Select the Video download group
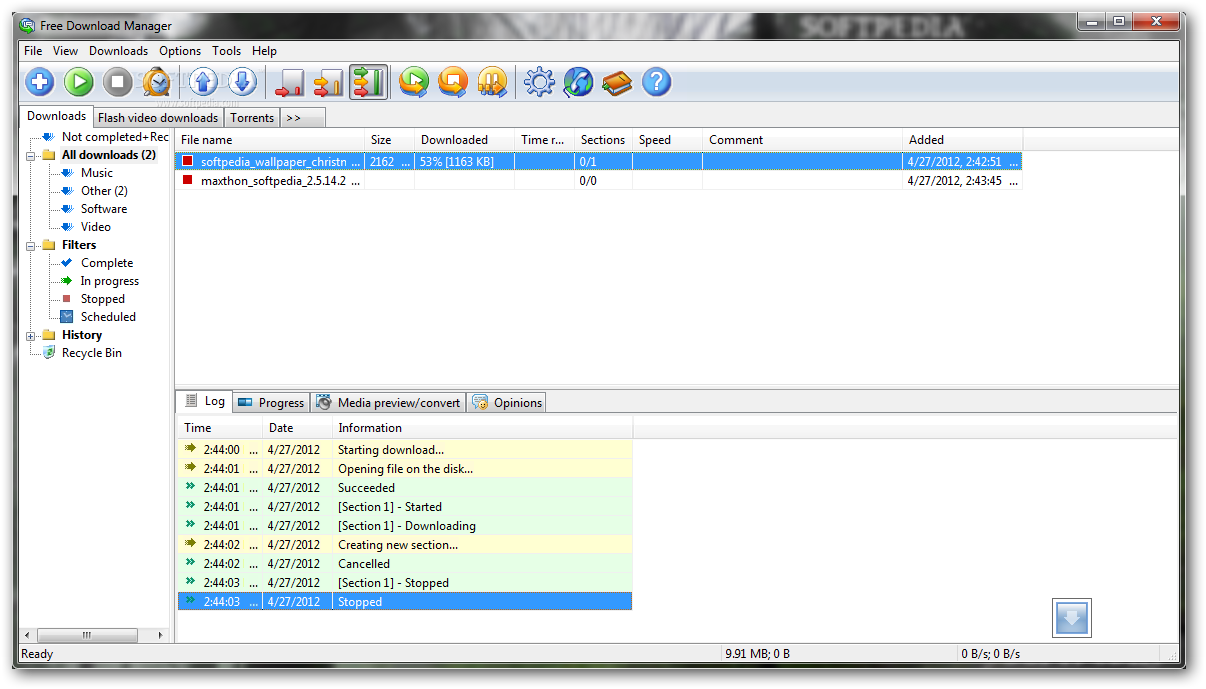The width and height of the screenshot is (1206, 689). pyautogui.click(x=96, y=227)
